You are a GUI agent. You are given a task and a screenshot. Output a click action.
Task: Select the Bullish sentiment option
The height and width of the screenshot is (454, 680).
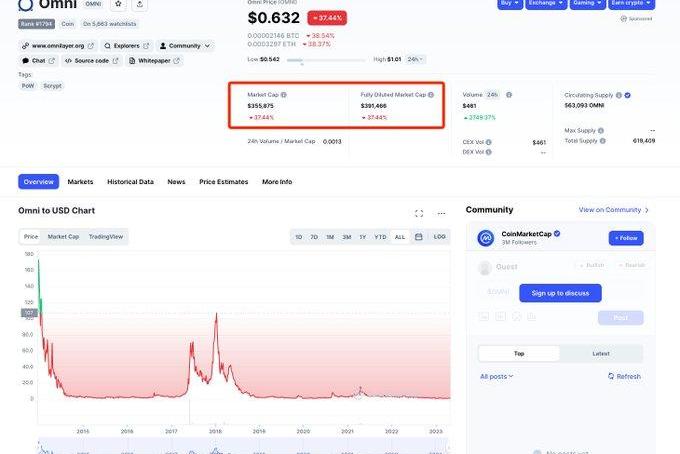coord(592,265)
